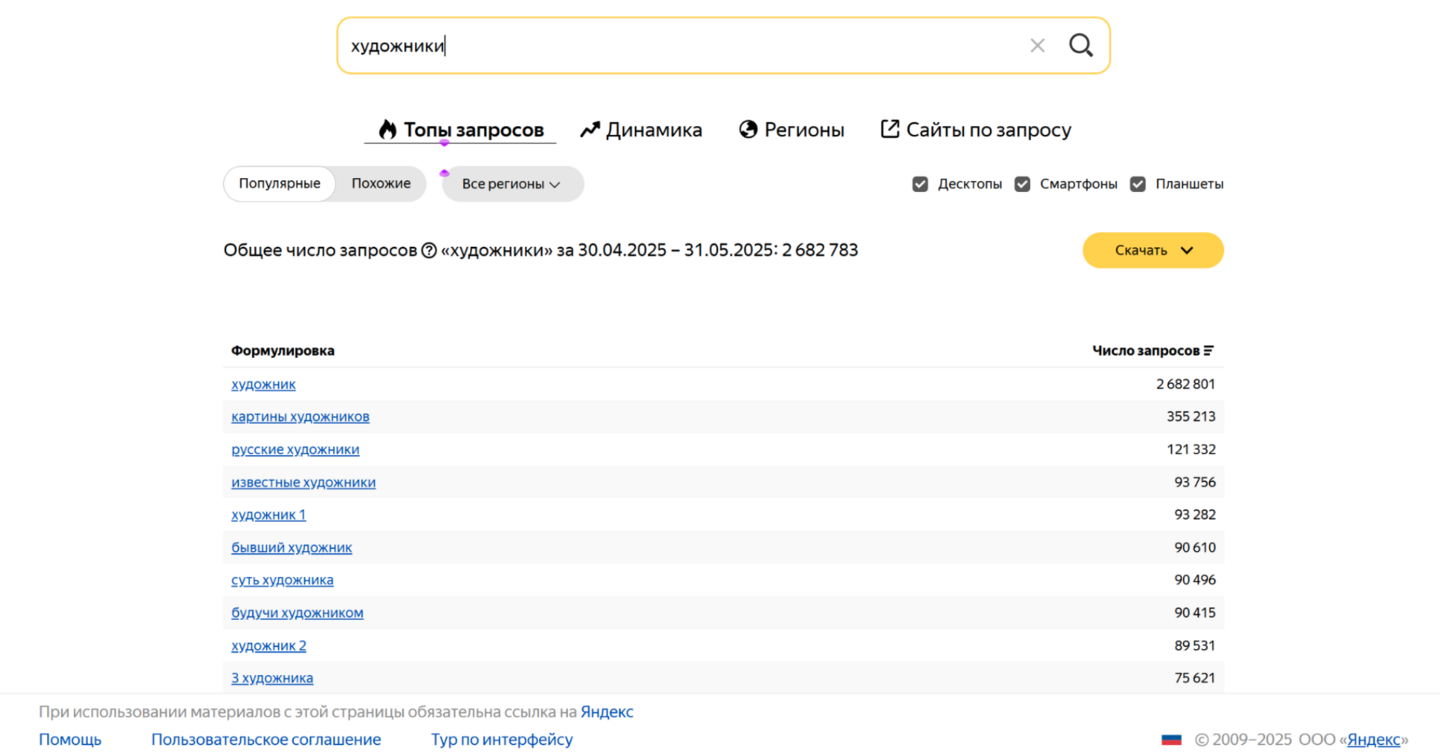
Task: Open the Динамика trend tab
Action: click(x=641, y=130)
